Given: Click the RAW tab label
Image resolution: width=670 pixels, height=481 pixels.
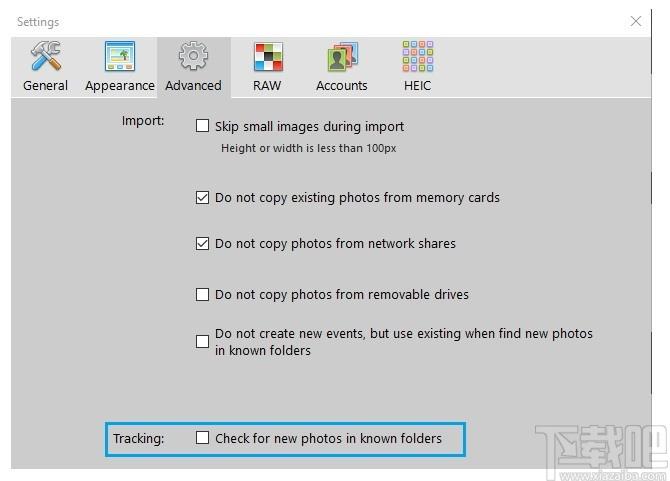Looking at the screenshot, I should 267,86.
